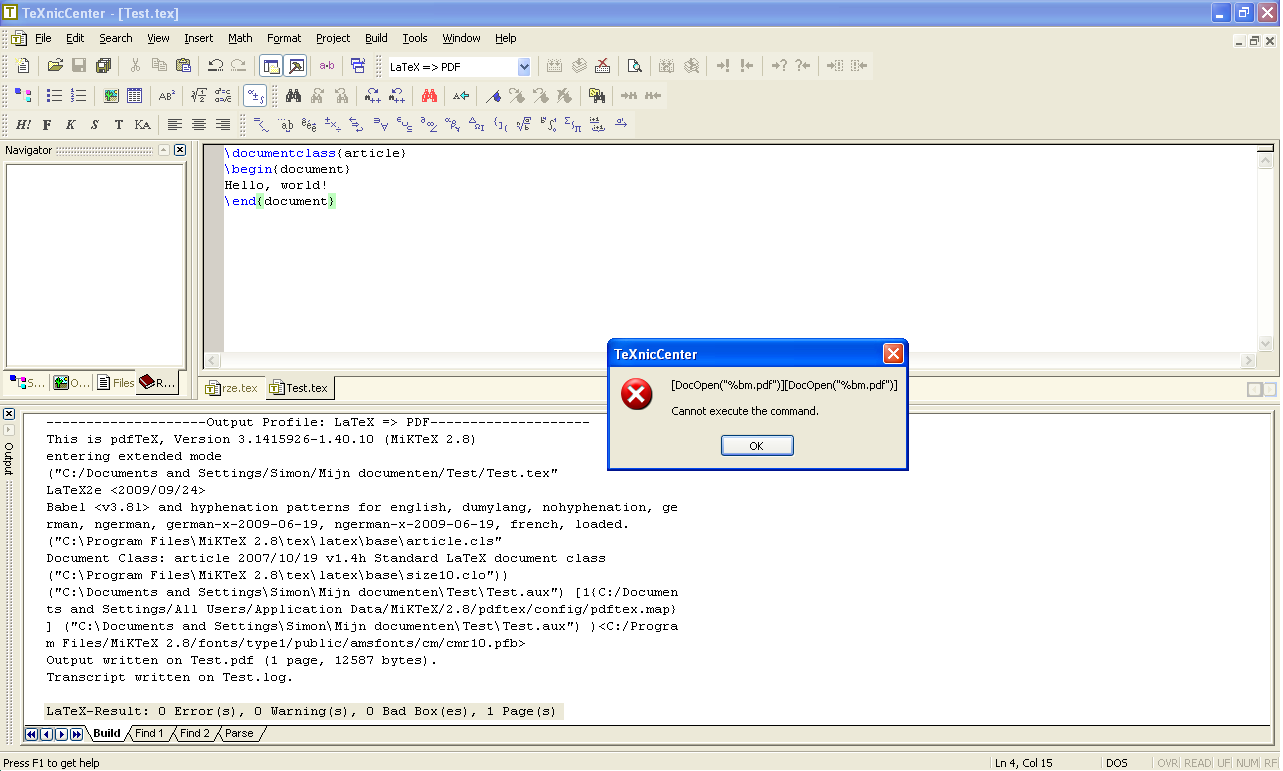1283x771 pixels.
Task: Insert a bulleted itemize list
Action: (x=55, y=96)
